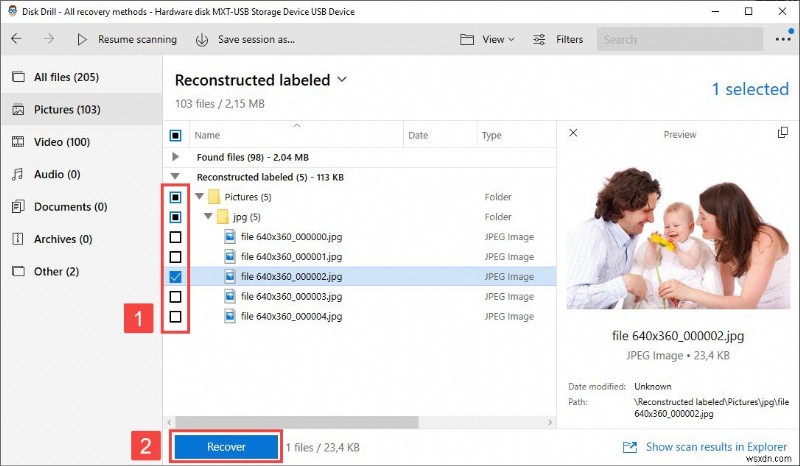Click the family photo preview image
Screen dimensions: 800x466
[679, 238]
